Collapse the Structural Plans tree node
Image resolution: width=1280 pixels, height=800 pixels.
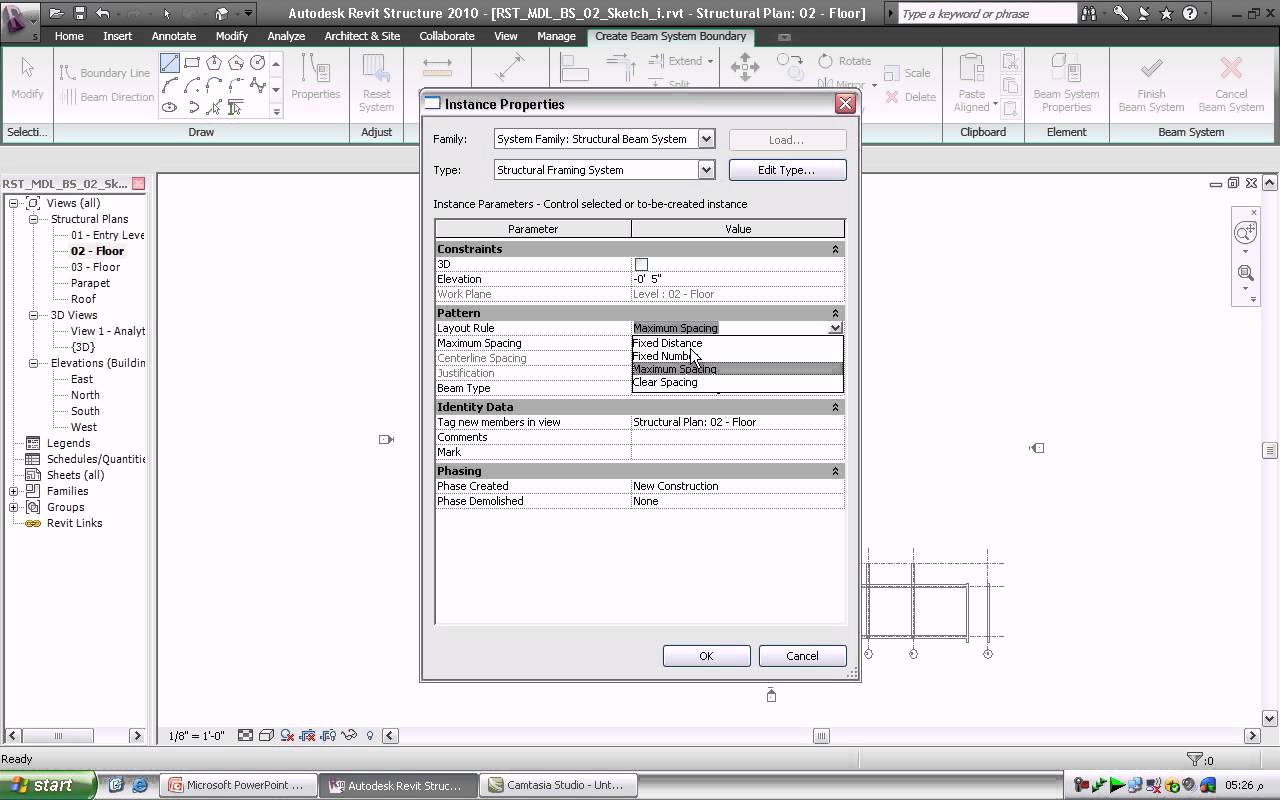[33, 219]
